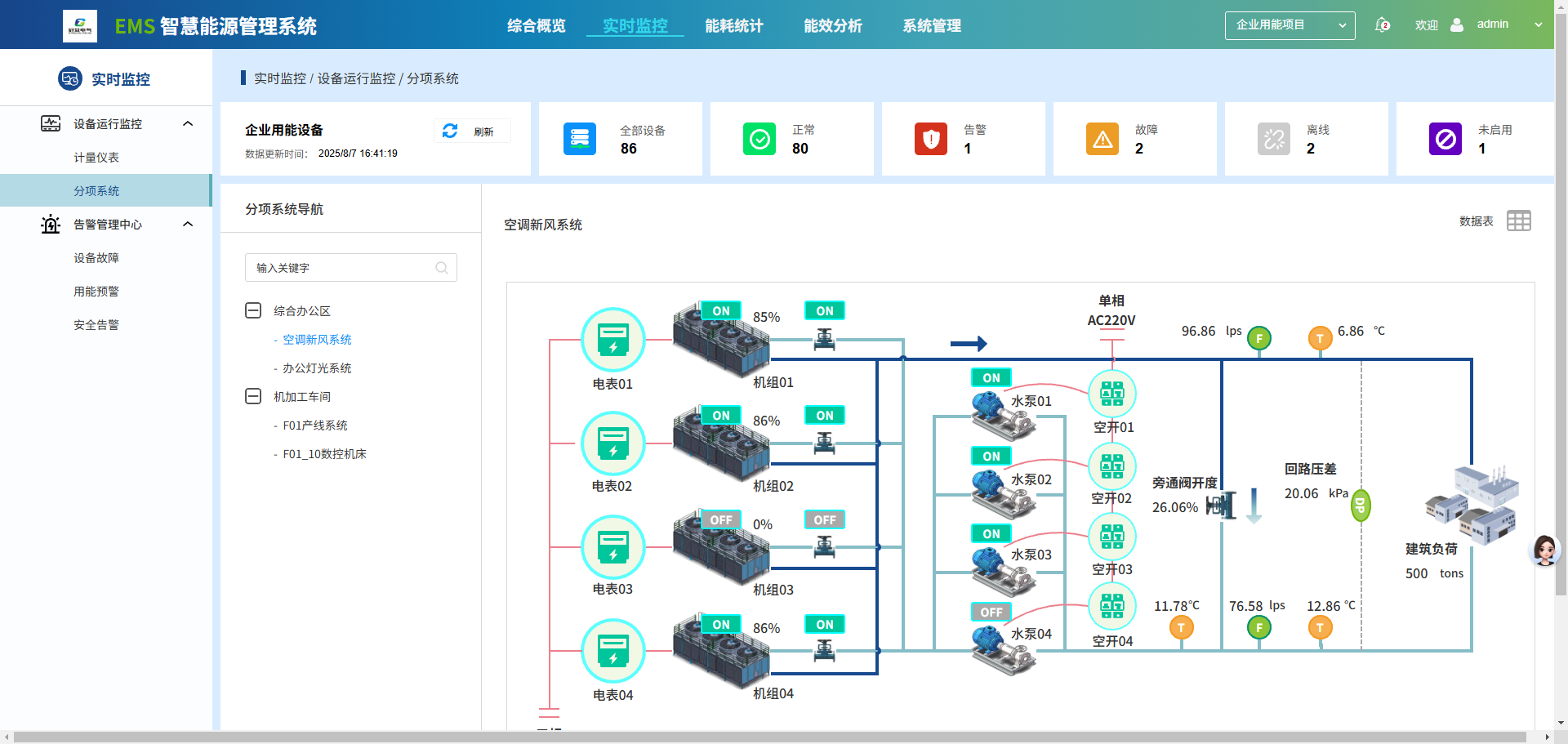The height and width of the screenshot is (744, 1568).
Task: Open the assistant avatar chat icon
Action: tap(1544, 550)
